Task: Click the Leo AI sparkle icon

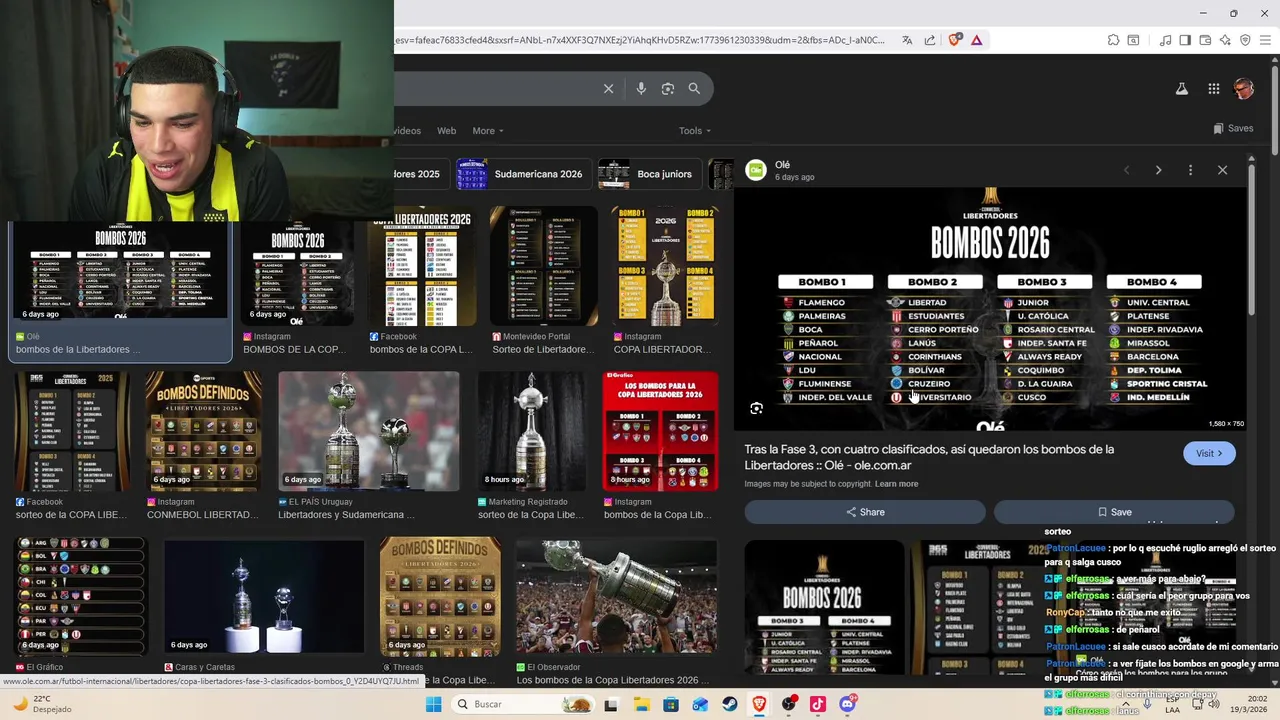Action: (1225, 40)
